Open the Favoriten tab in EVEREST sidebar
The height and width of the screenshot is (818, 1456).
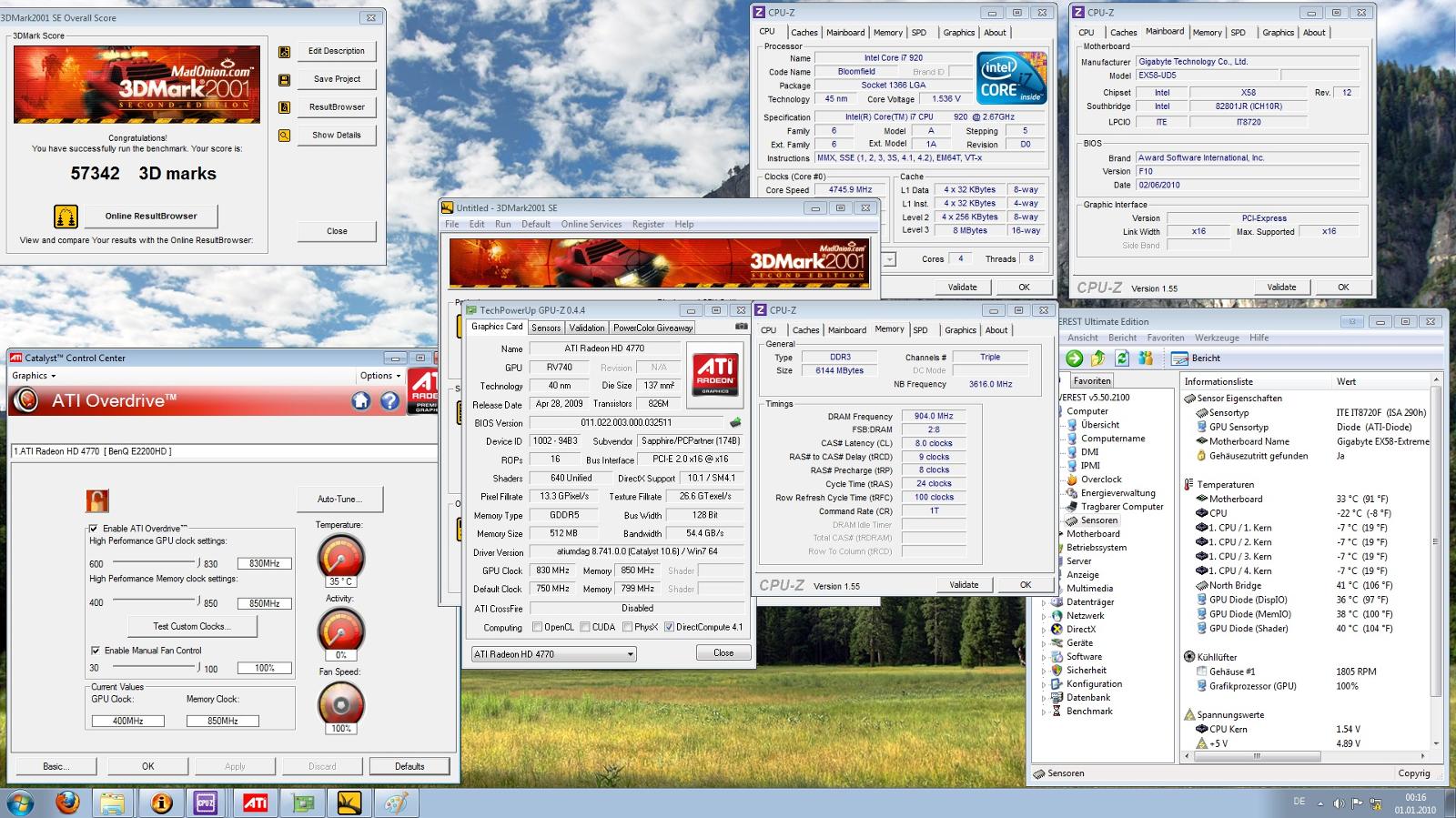click(1092, 381)
